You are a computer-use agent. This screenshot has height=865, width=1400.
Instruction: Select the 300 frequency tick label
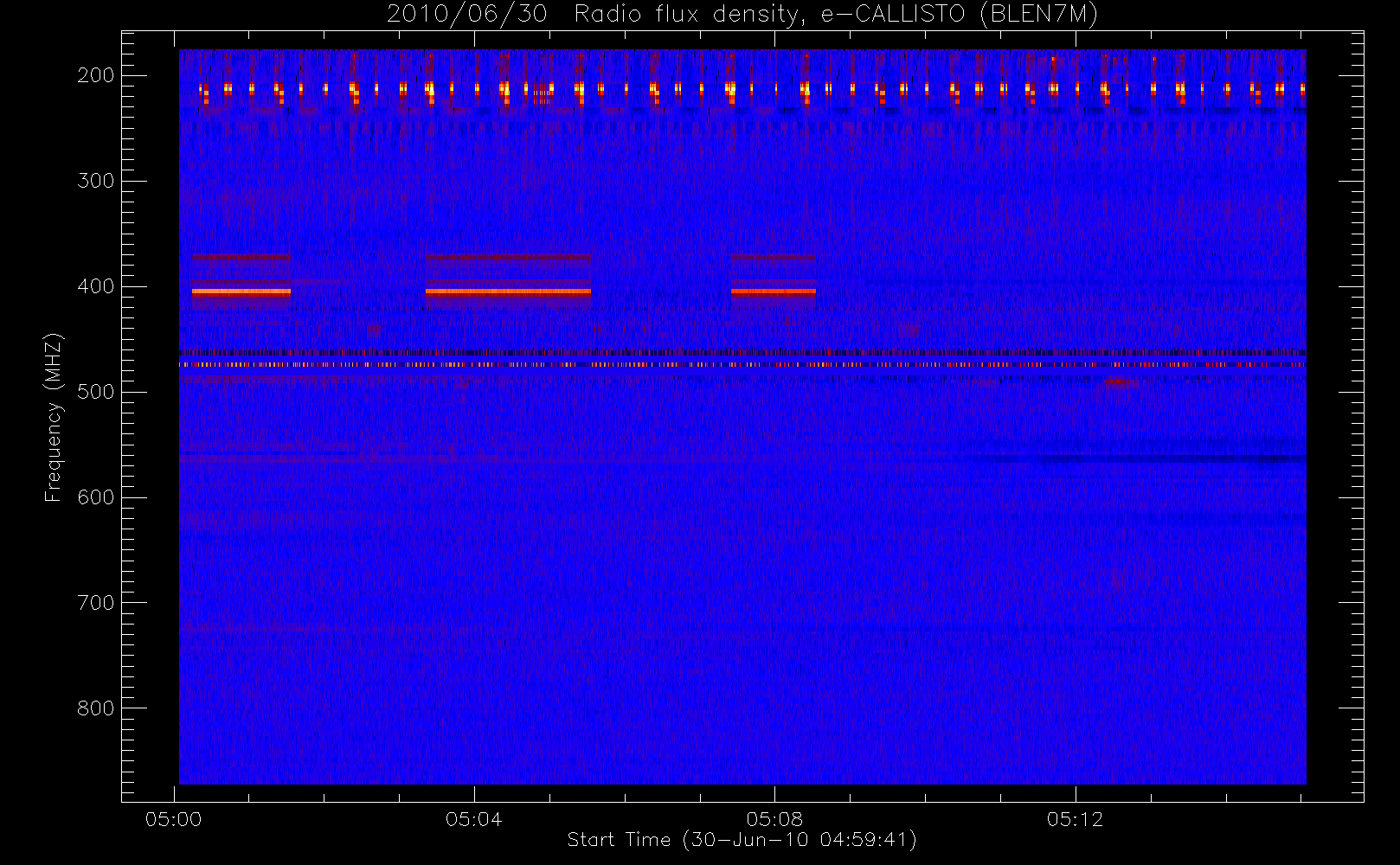click(x=96, y=181)
